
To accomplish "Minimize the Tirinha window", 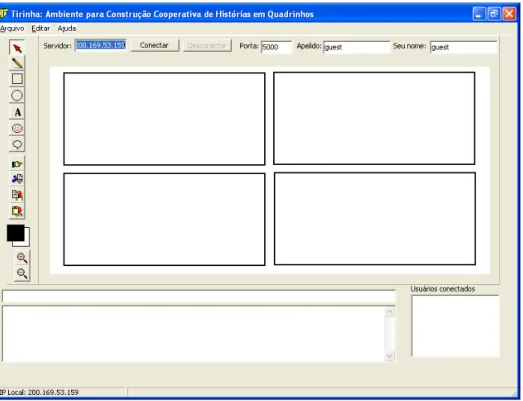I will tap(479, 14).
